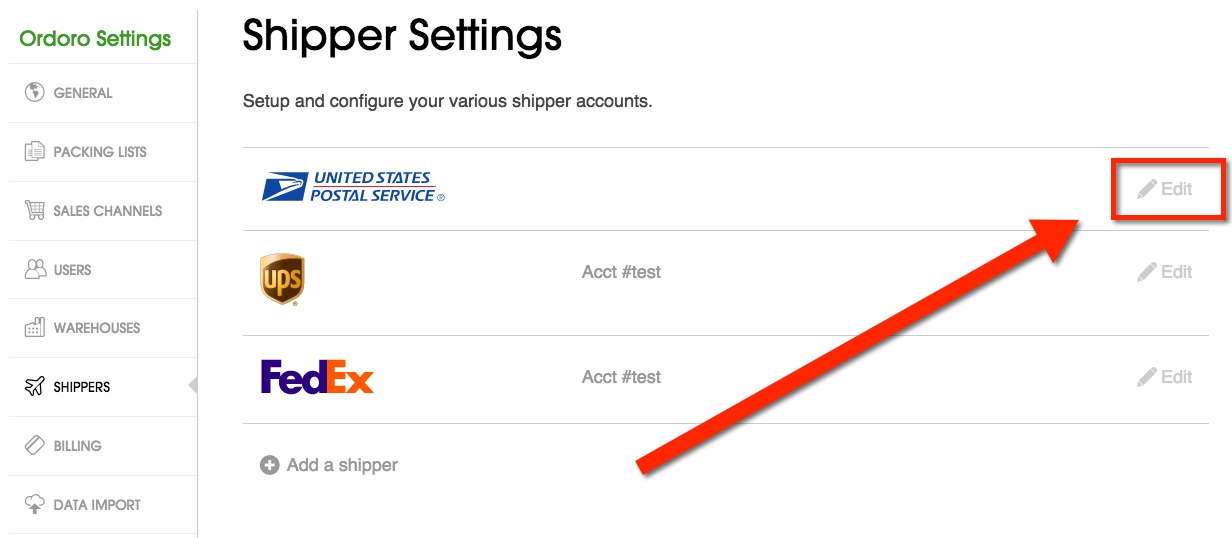Click the Add a shipper link

pyautogui.click(x=342, y=465)
